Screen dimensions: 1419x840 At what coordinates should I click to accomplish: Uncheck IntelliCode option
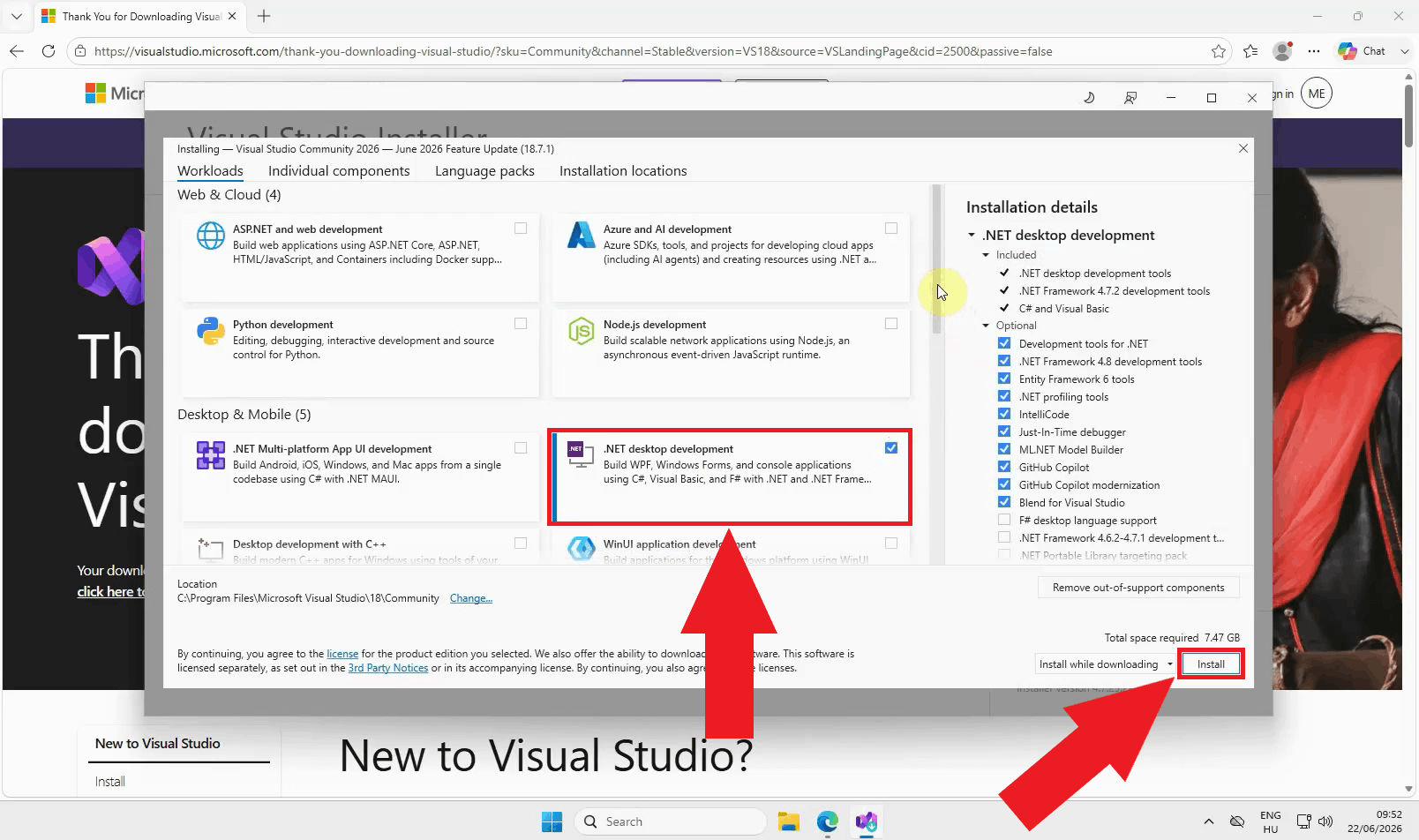tap(1004, 414)
